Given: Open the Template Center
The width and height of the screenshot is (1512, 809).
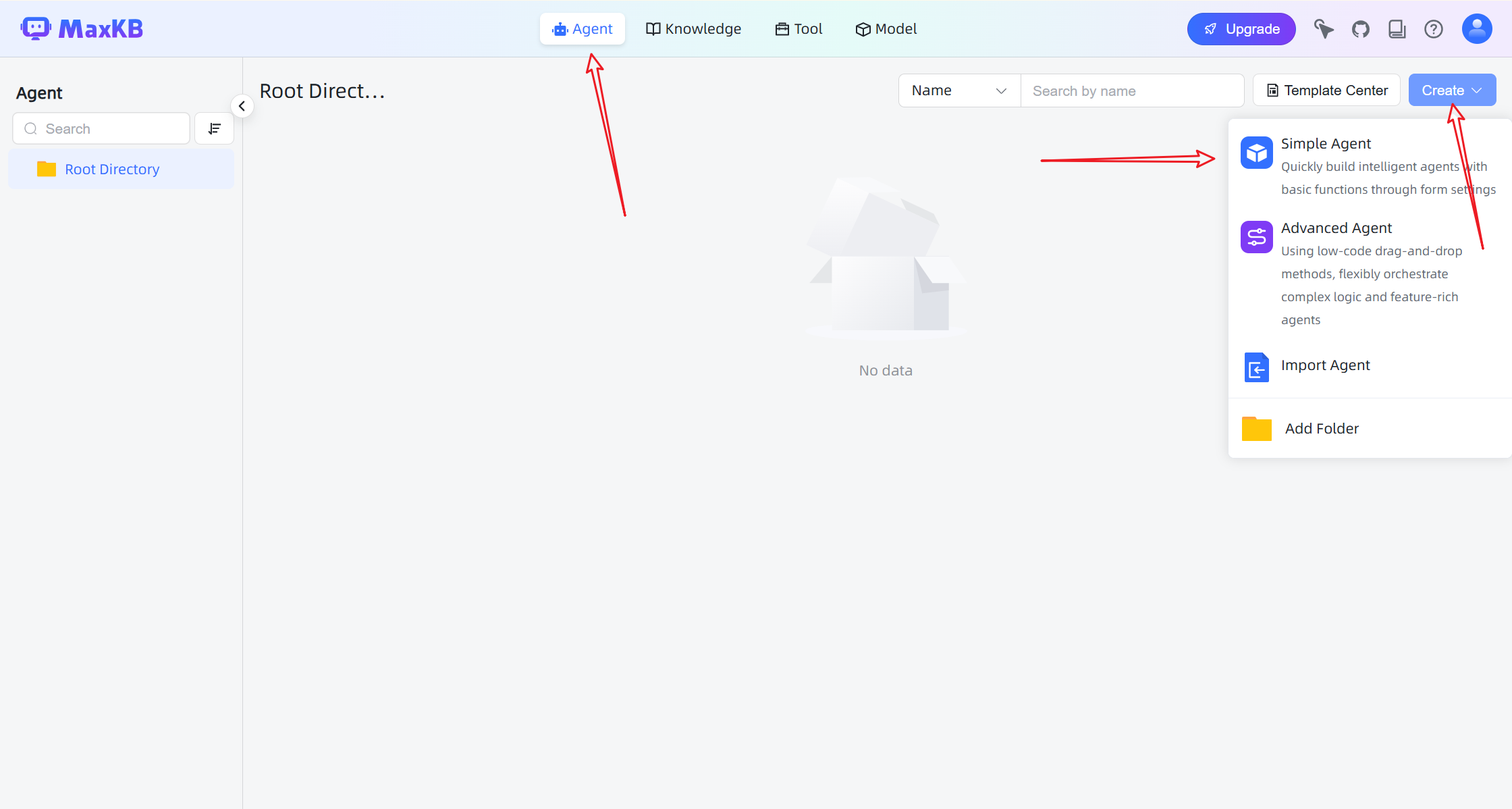Looking at the screenshot, I should [x=1326, y=90].
